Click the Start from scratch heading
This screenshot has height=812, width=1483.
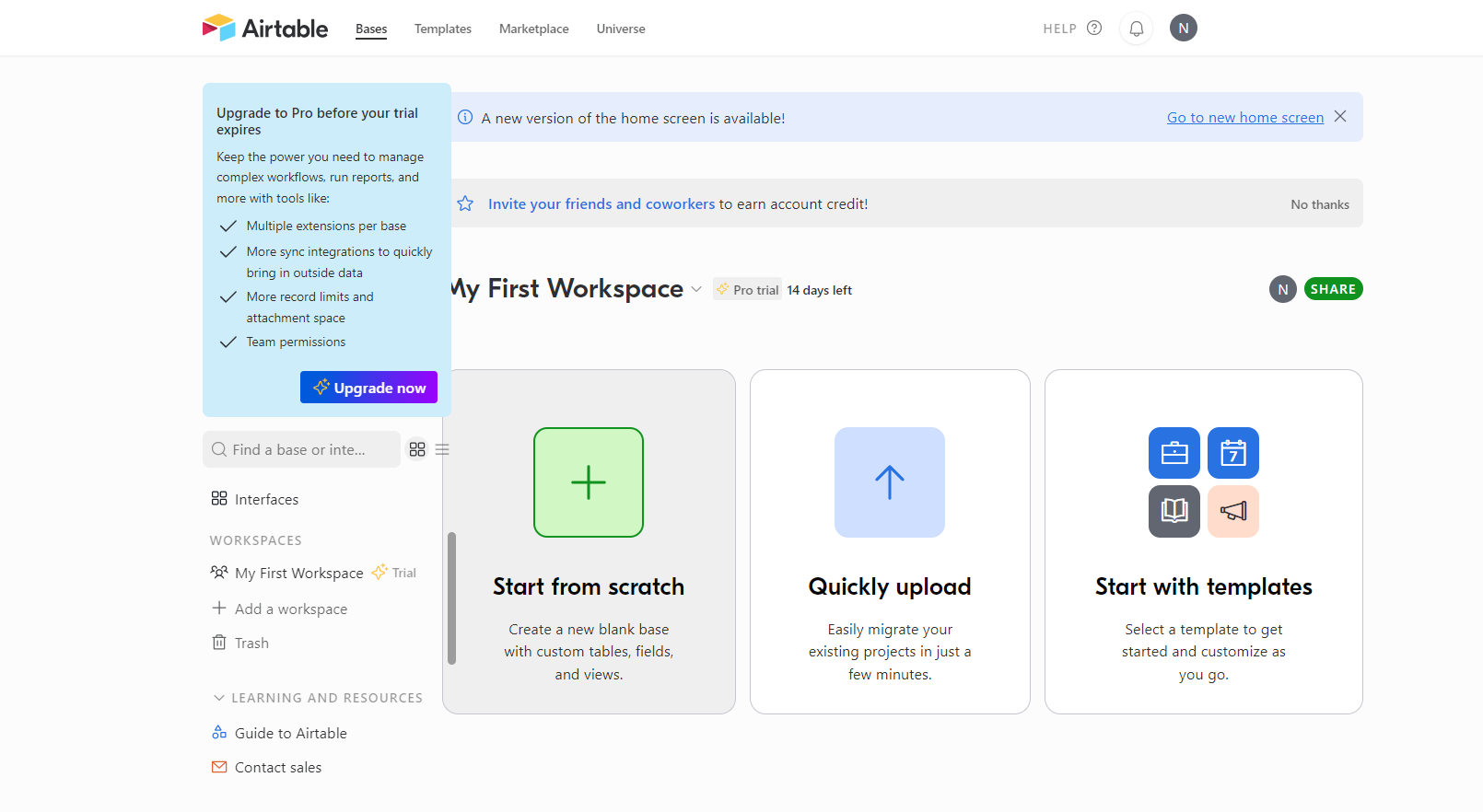point(589,586)
